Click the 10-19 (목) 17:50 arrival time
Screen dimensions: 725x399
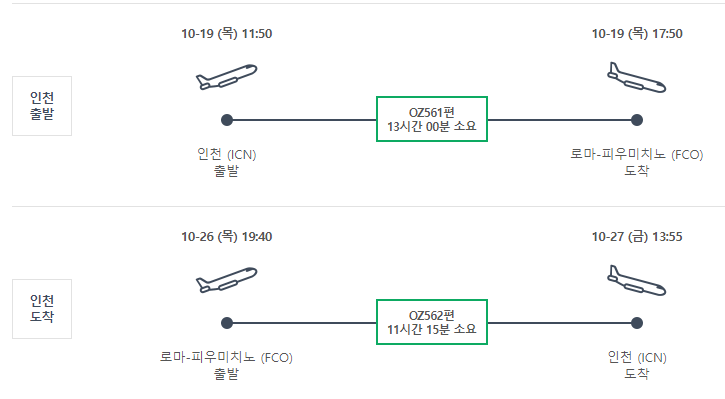click(x=637, y=34)
